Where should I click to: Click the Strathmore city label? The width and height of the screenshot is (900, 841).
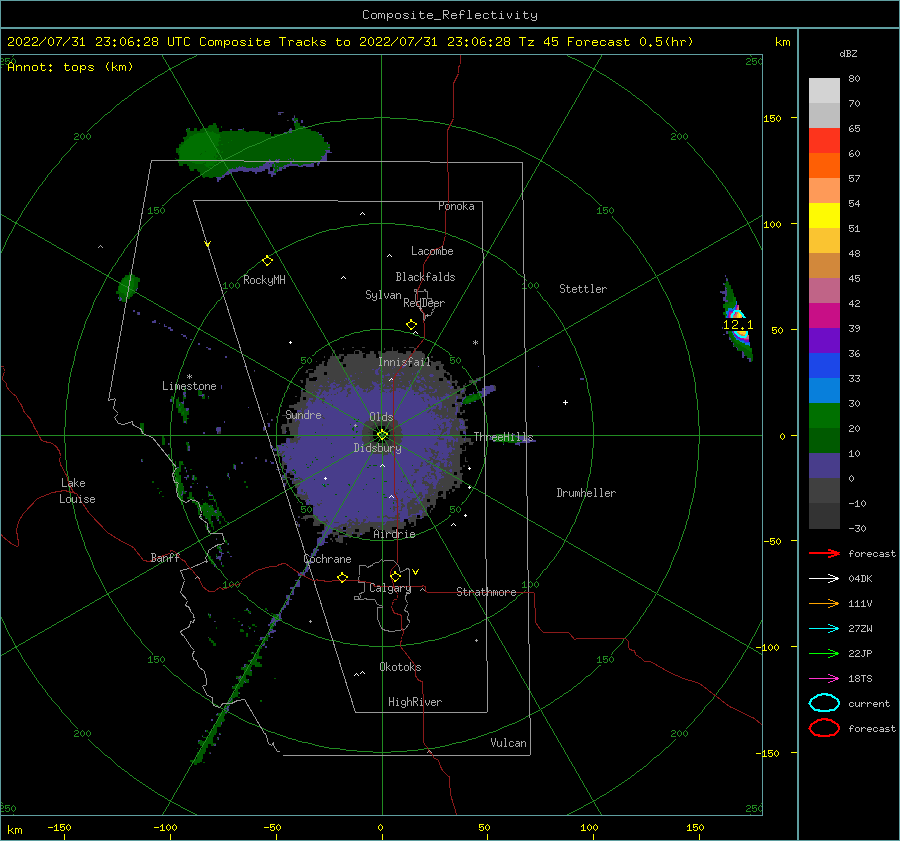point(486,592)
